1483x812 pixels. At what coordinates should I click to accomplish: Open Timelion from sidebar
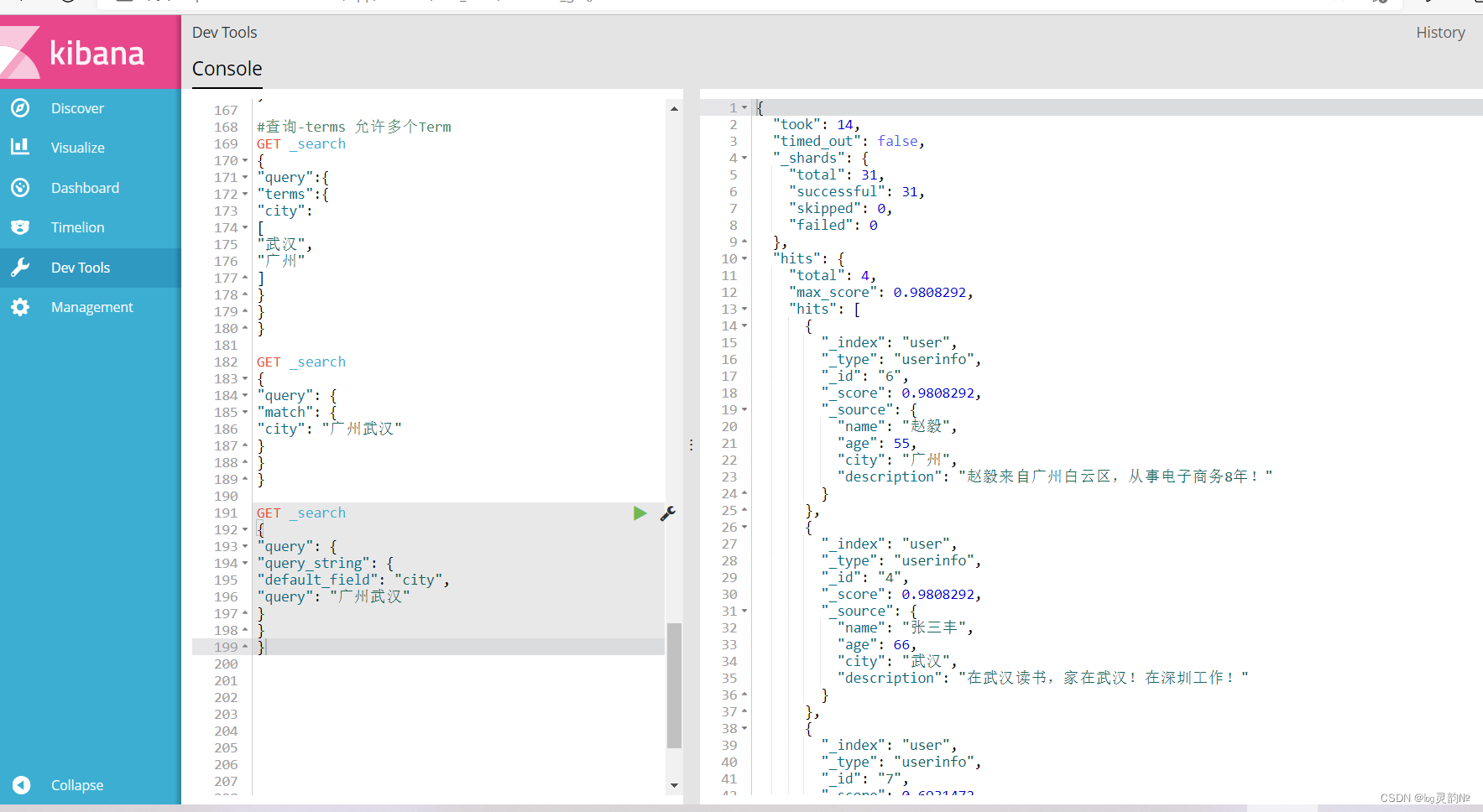tap(77, 227)
